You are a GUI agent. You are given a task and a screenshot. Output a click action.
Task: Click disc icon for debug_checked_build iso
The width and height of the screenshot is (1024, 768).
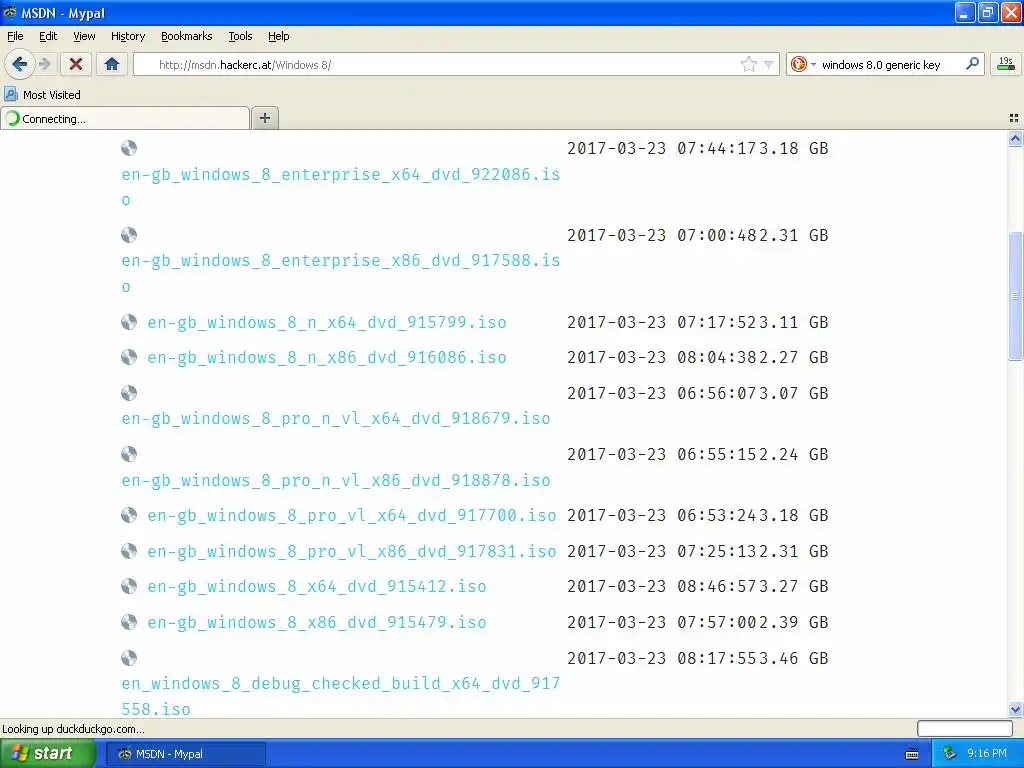129,658
